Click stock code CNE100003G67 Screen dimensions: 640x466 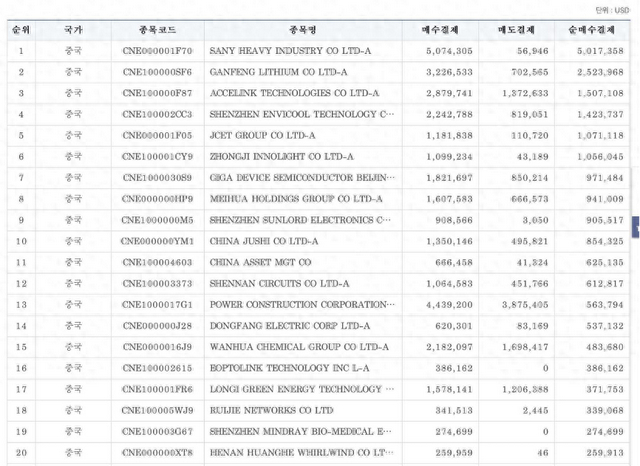point(158,432)
